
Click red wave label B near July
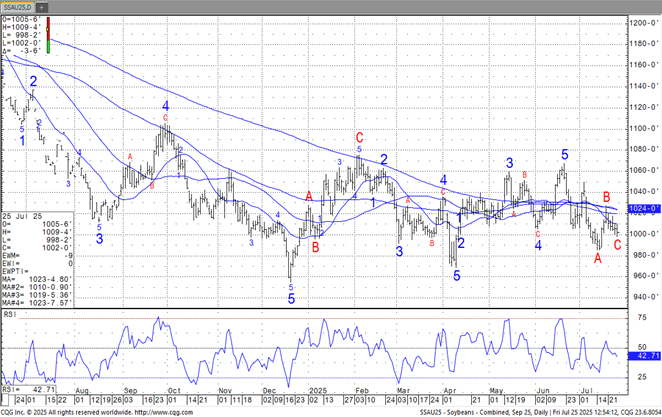(x=606, y=198)
